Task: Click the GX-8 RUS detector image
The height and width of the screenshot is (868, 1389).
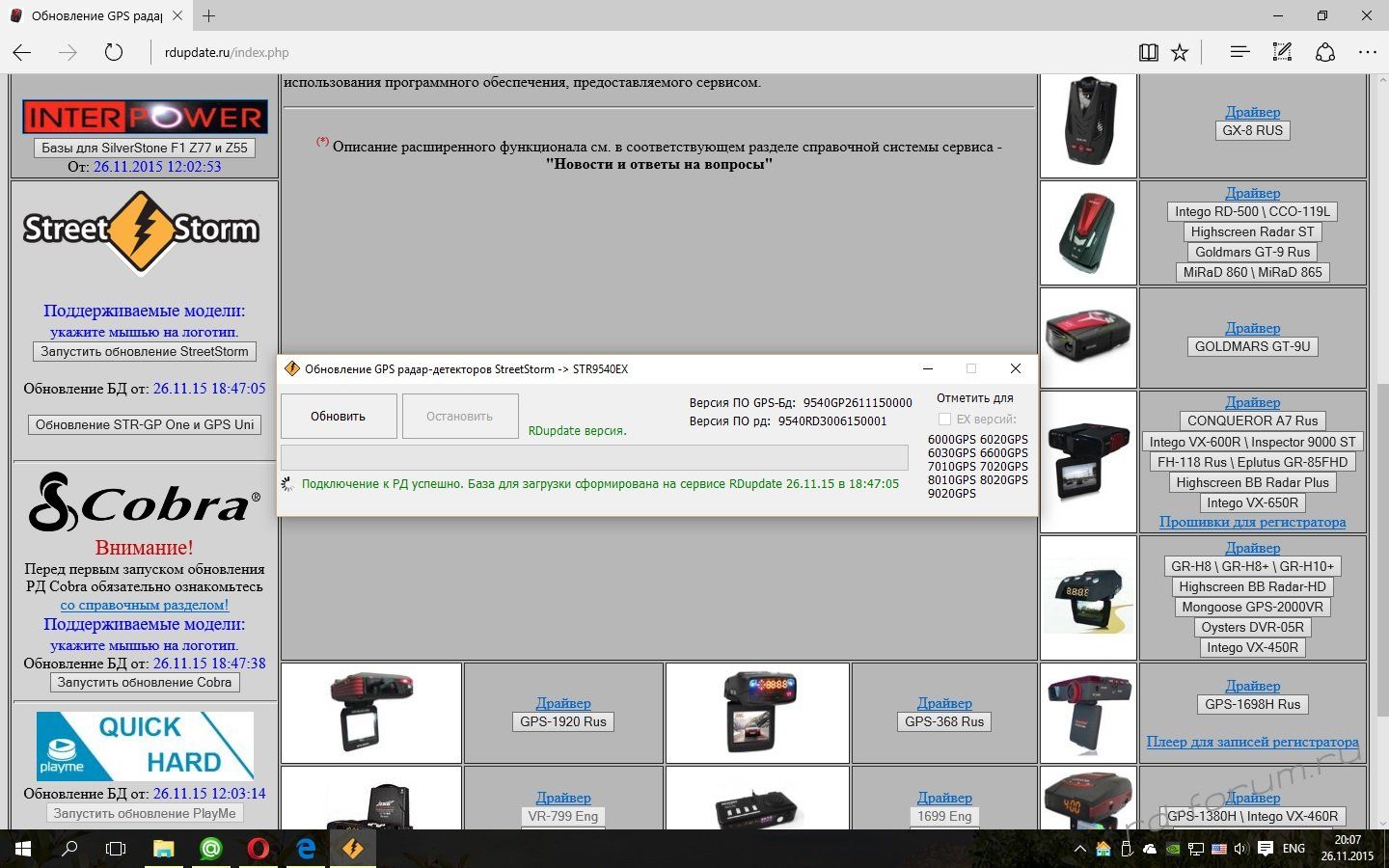Action: [x=1088, y=124]
